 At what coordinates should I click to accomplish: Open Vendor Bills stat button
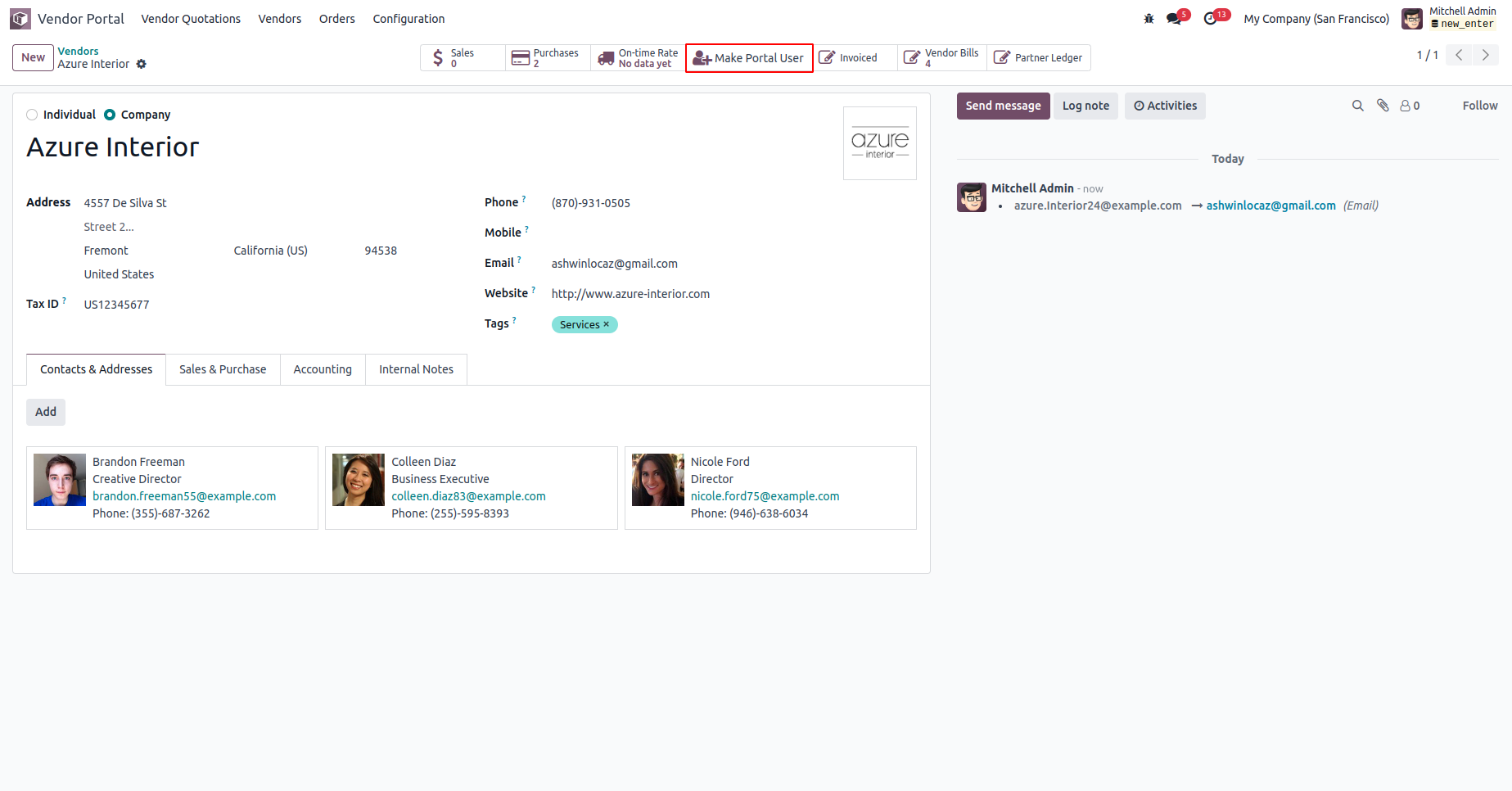click(x=942, y=58)
